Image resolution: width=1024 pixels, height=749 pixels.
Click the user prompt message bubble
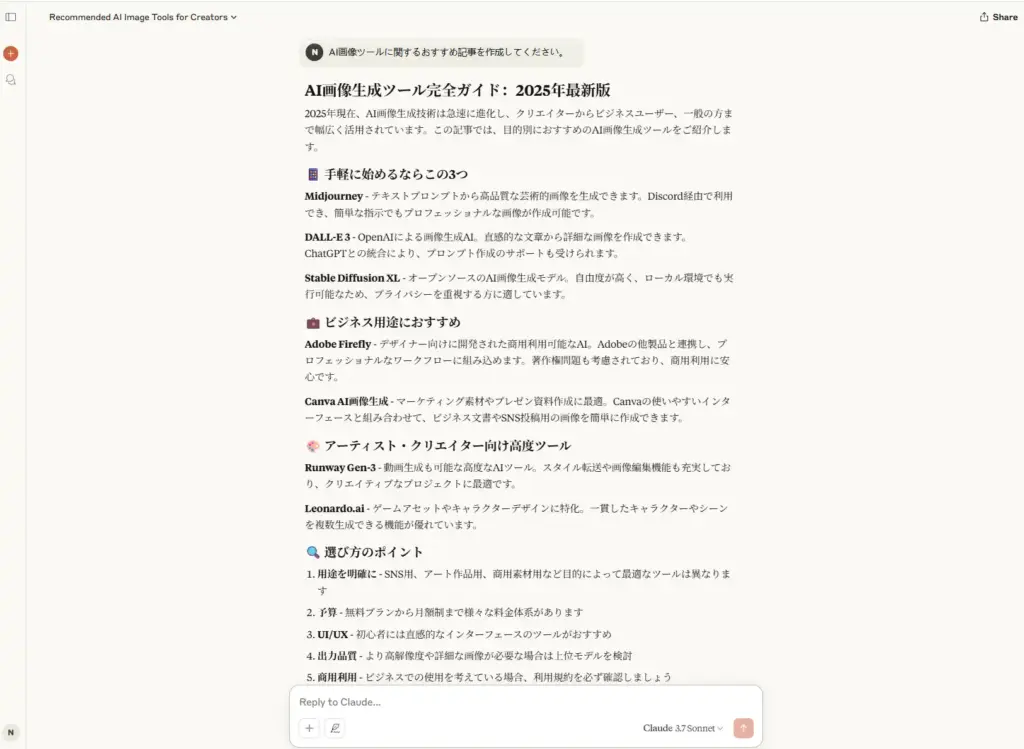(x=441, y=52)
